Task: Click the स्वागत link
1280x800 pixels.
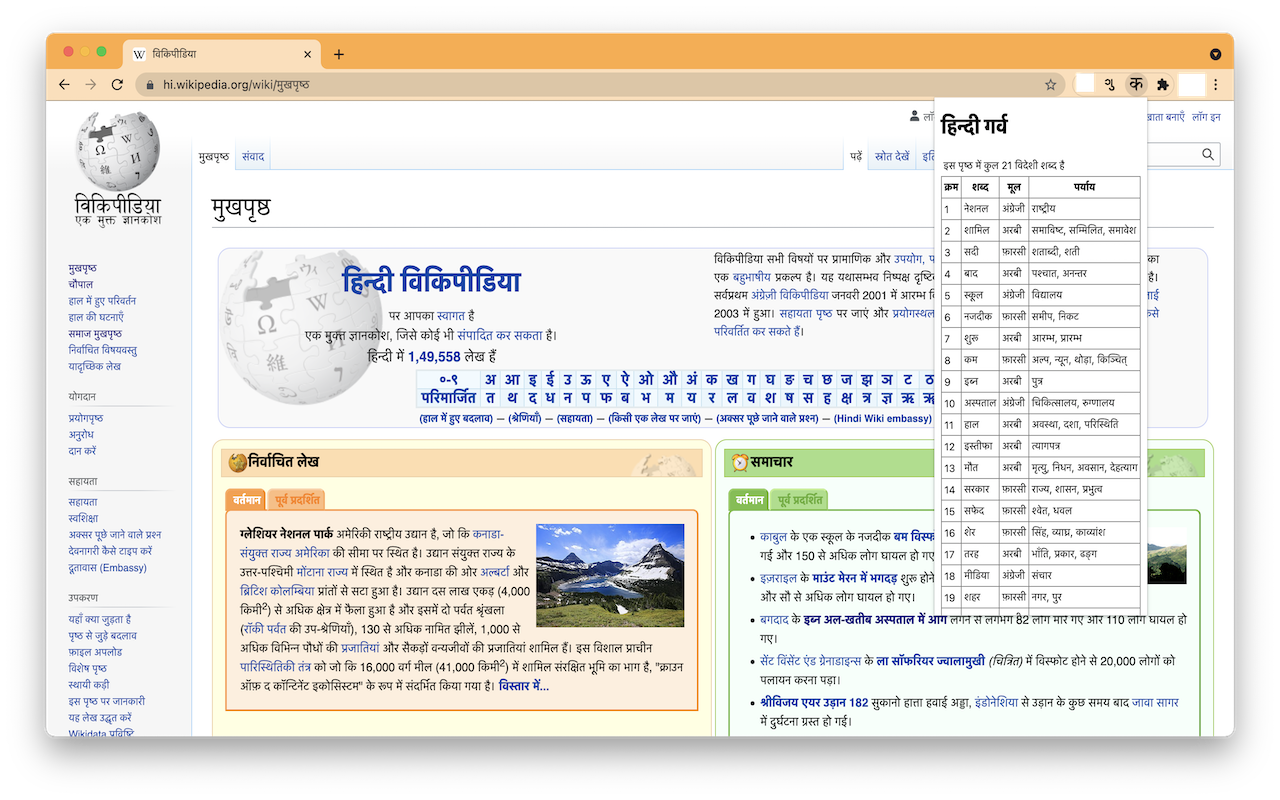Action: 451,315
